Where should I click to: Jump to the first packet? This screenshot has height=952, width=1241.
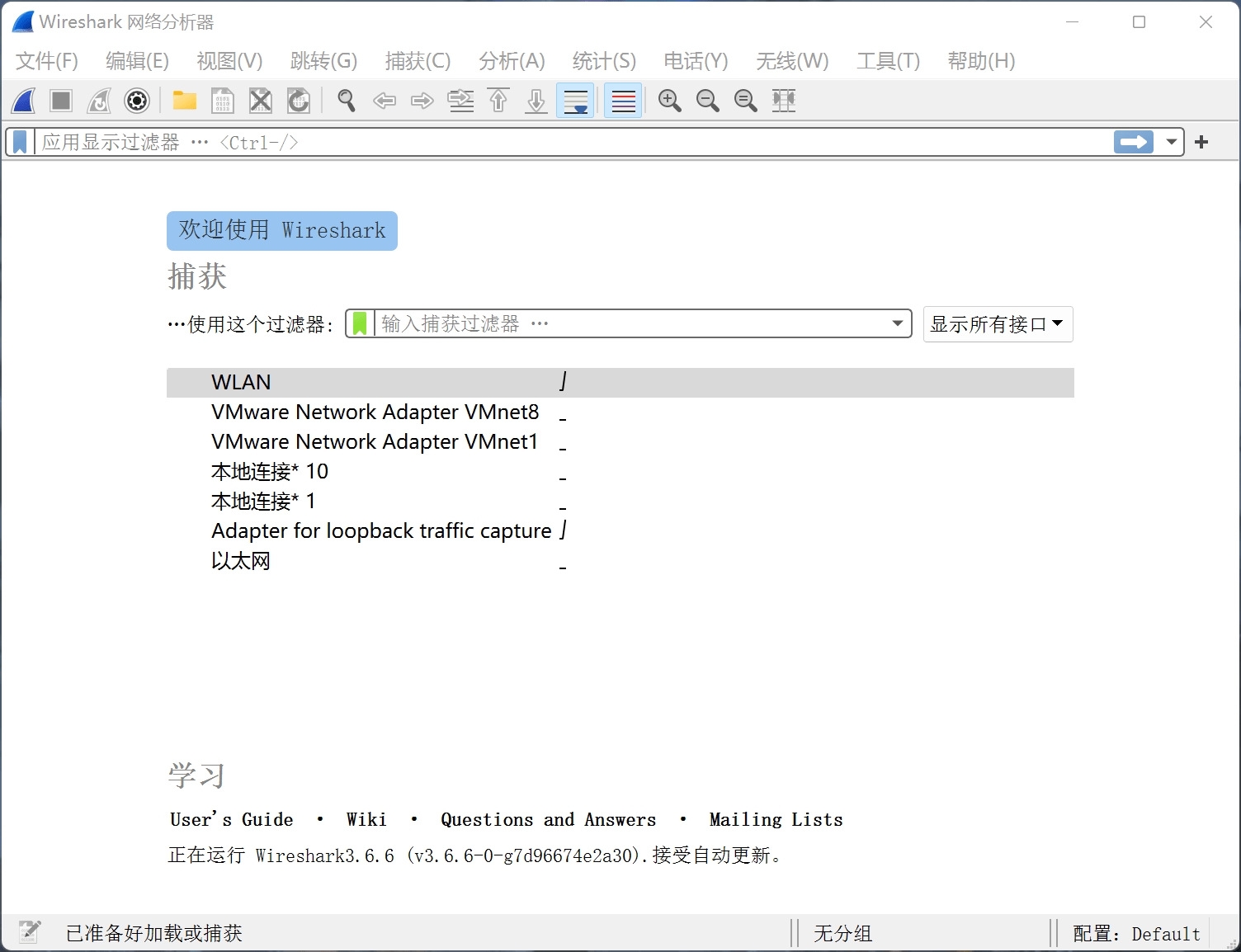click(x=498, y=101)
